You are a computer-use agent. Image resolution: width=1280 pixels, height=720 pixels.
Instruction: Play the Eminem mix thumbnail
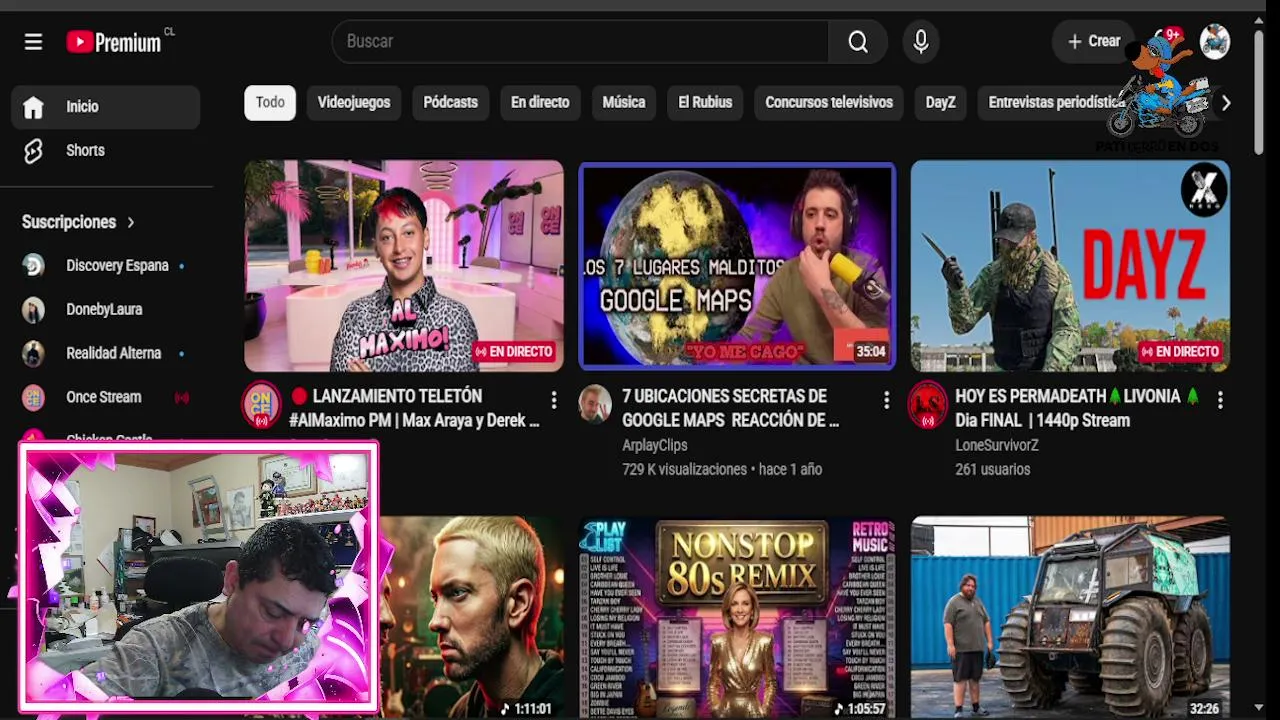471,617
